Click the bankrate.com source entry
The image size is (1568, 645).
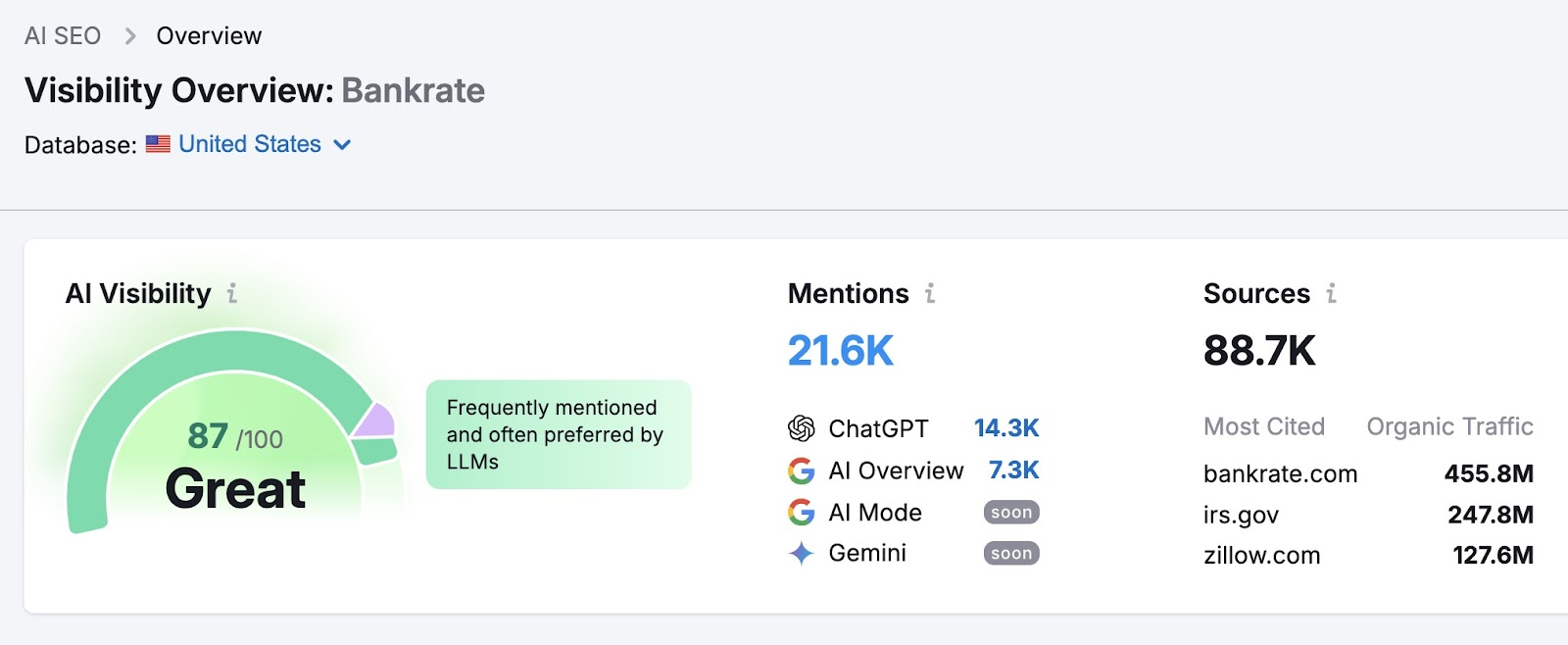[x=1280, y=474]
